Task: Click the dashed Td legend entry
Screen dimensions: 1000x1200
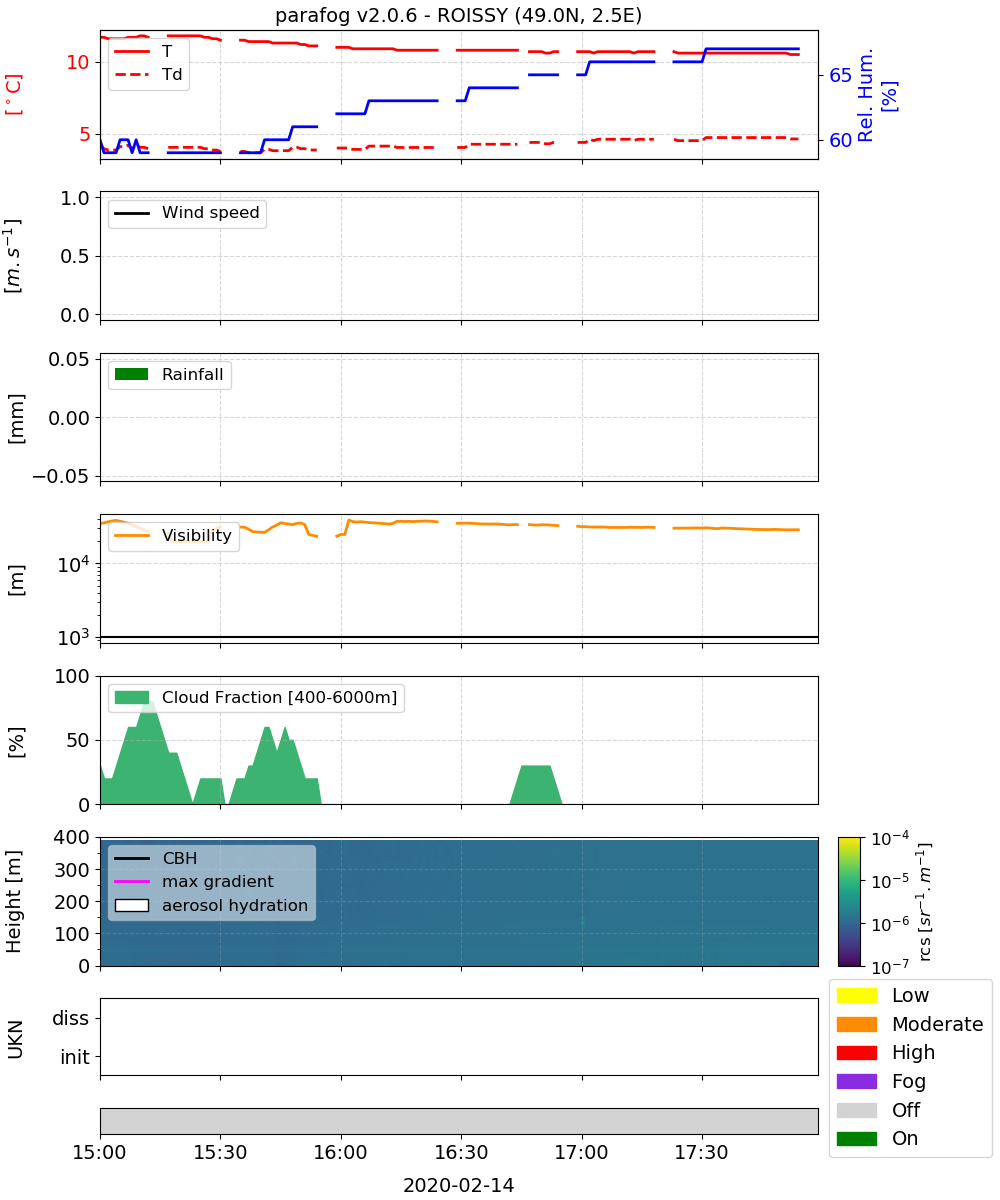Action: coord(149,74)
